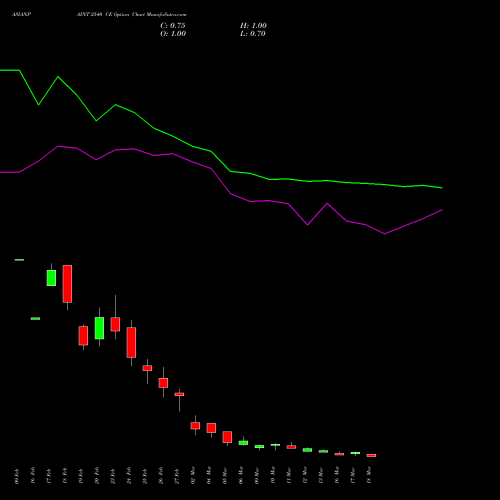Click the high value H: 1.00
The height and width of the screenshot is (500, 500).
[x=253, y=26]
